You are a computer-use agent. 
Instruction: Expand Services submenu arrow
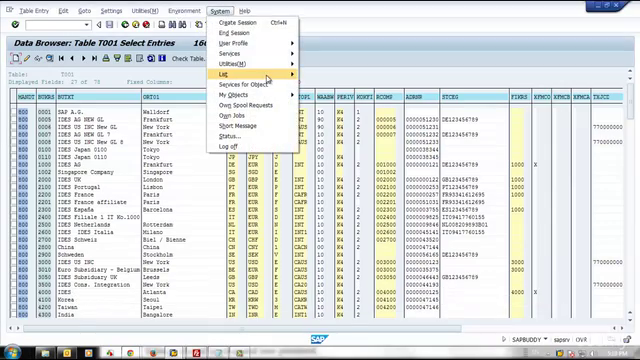(x=292, y=53)
